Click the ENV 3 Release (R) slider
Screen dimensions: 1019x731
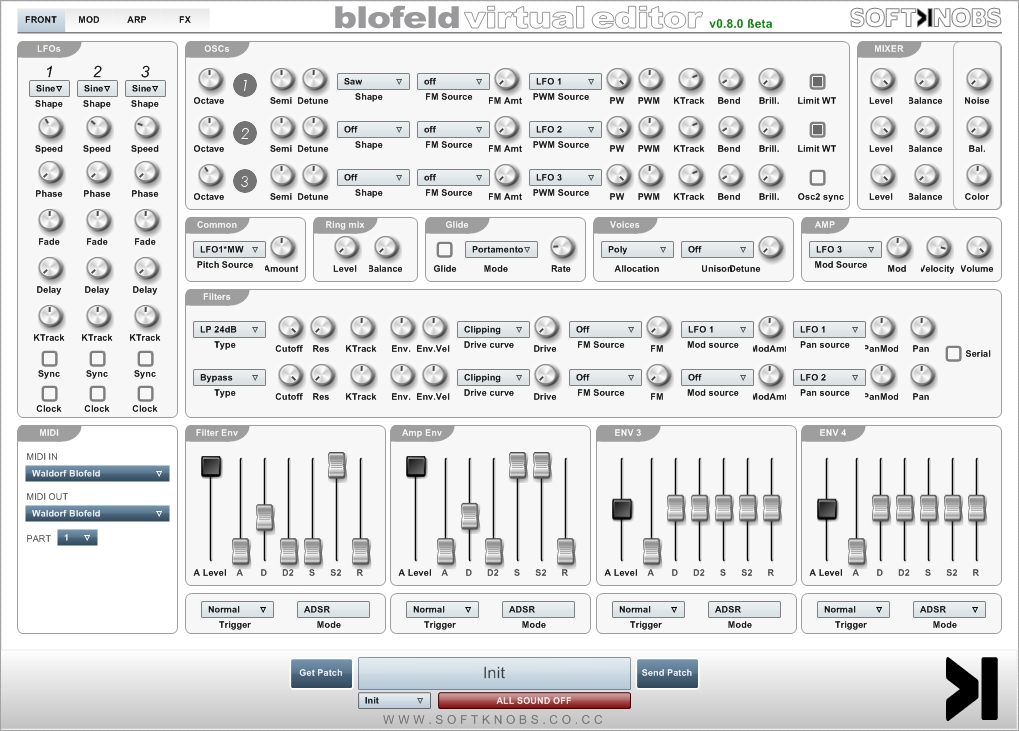[x=771, y=508]
